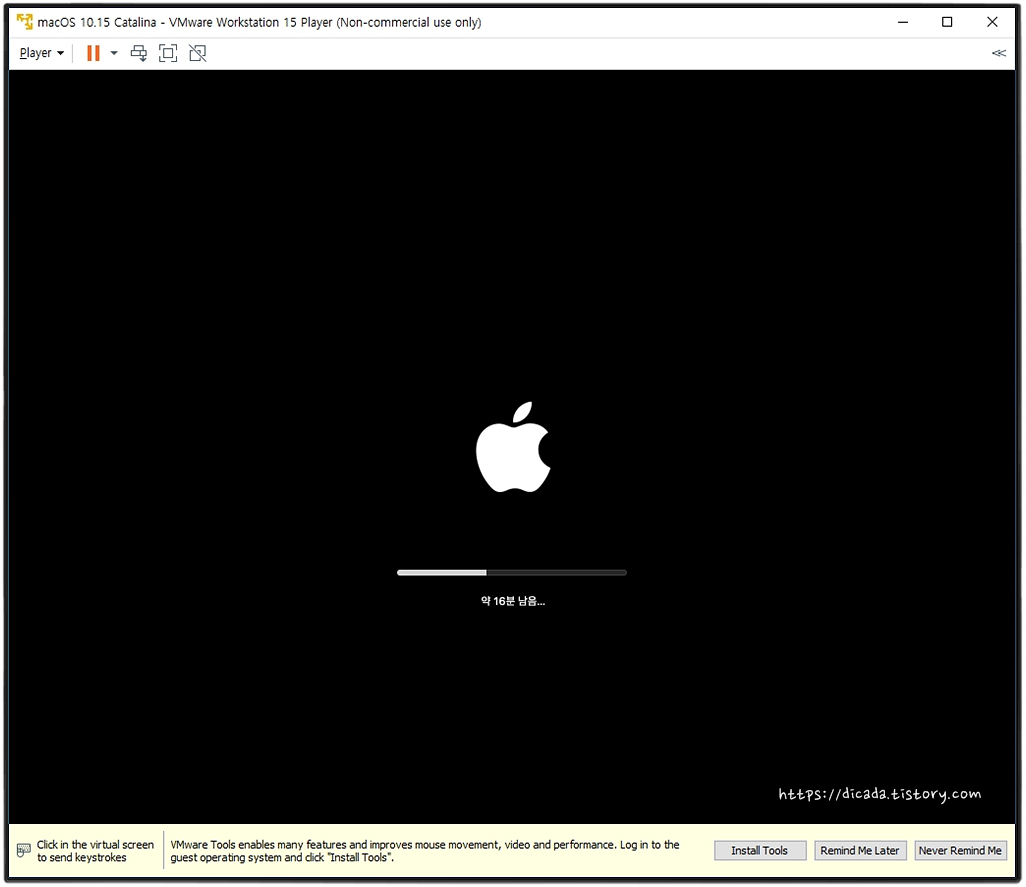Image resolution: width=1026 pixels, height=887 pixels.
Task: Open the Player menu
Action: 41,53
